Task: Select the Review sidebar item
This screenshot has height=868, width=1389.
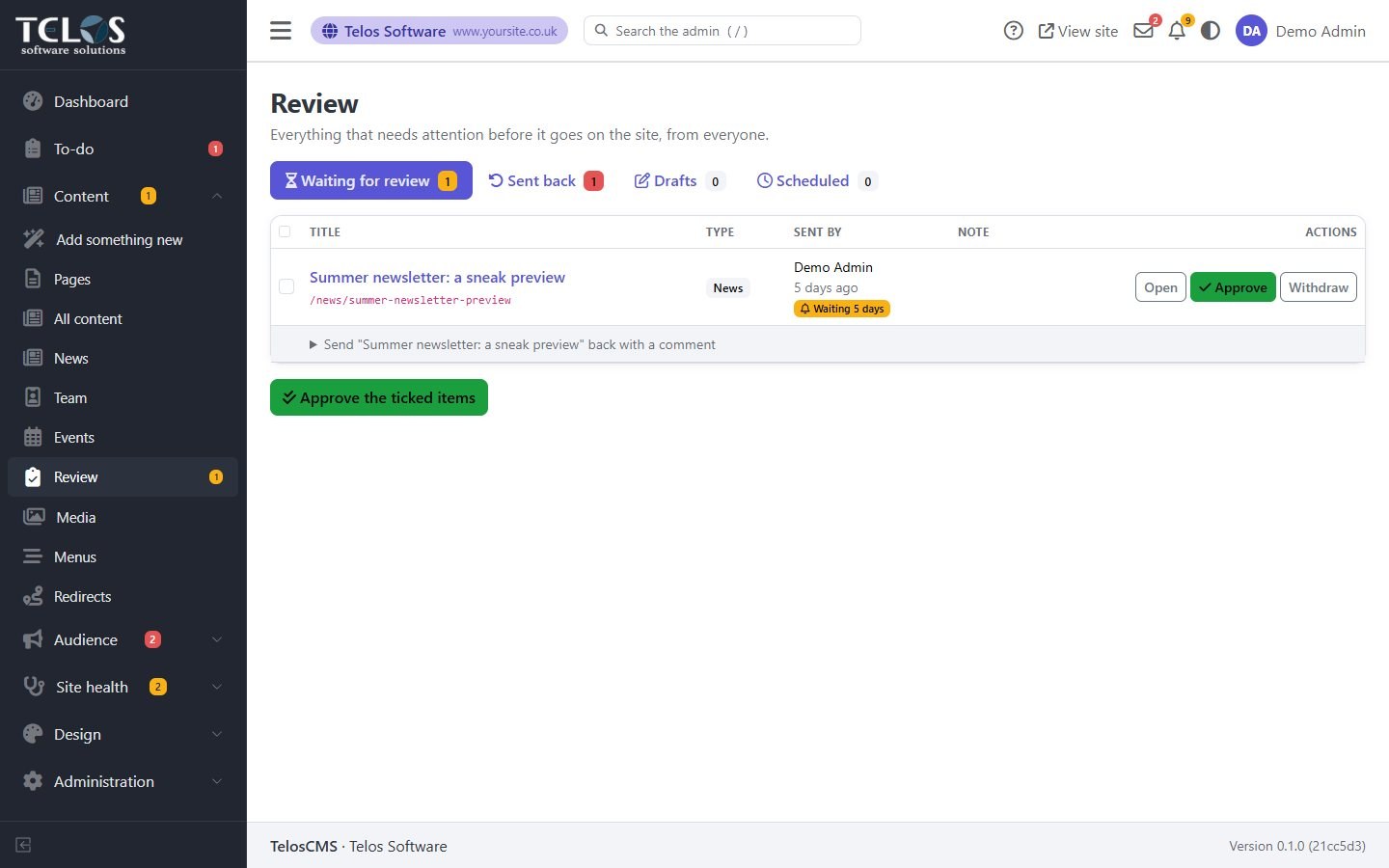Action: point(123,476)
